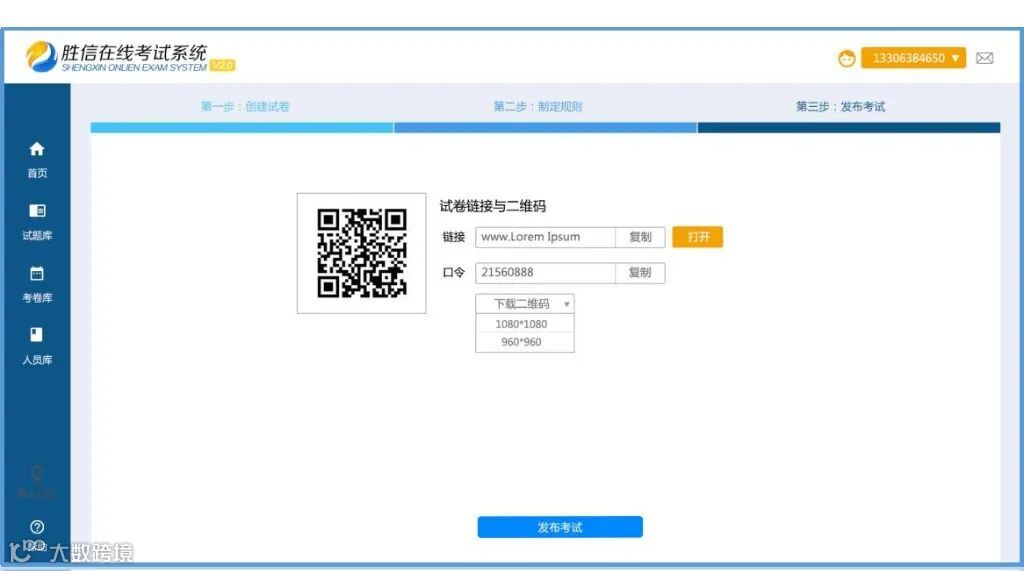This screenshot has width=1024, height=571.
Task: Click the user avatar icon
Action: tap(846, 59)
